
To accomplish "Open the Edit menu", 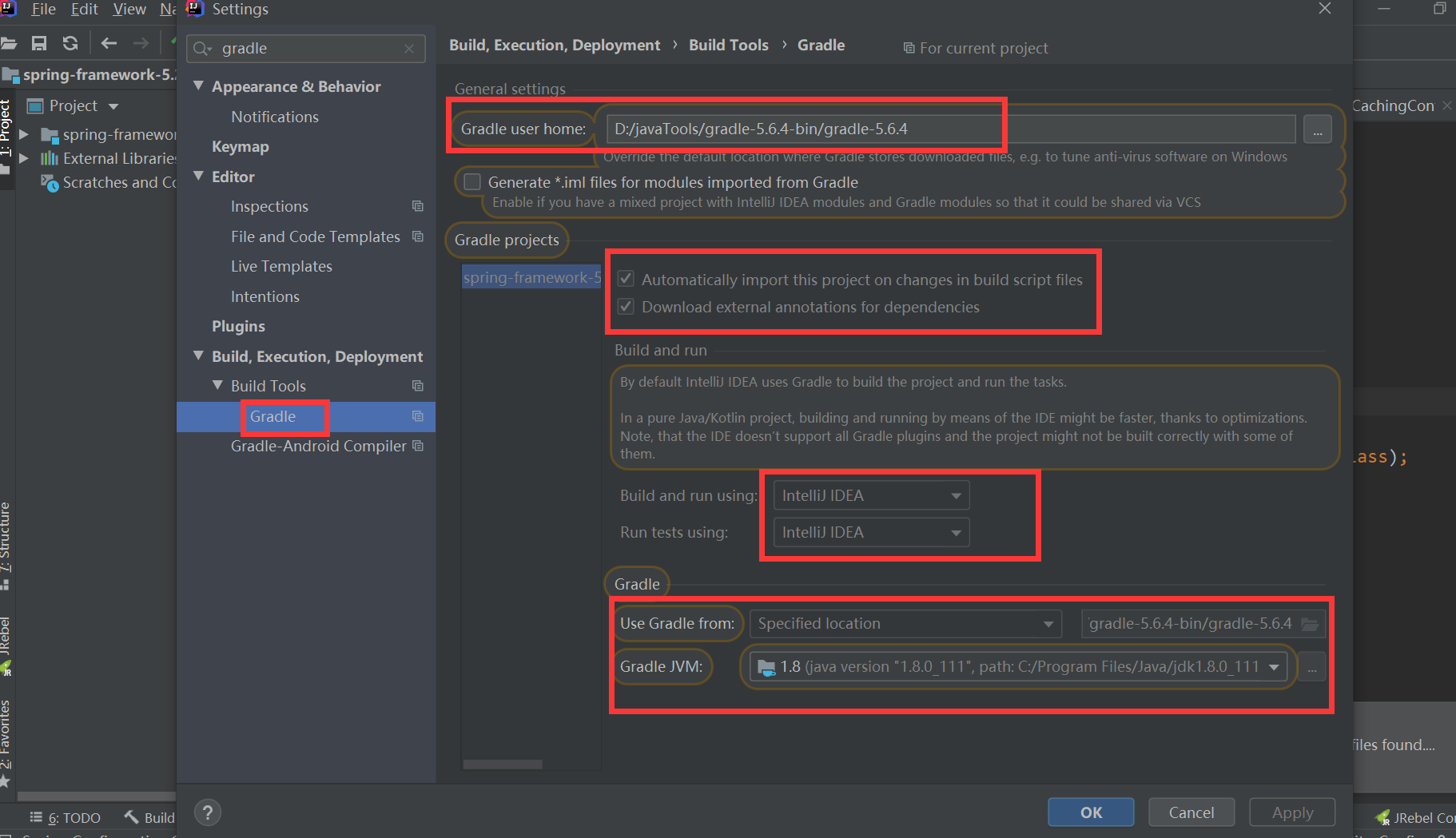I will tap(84, 10).
